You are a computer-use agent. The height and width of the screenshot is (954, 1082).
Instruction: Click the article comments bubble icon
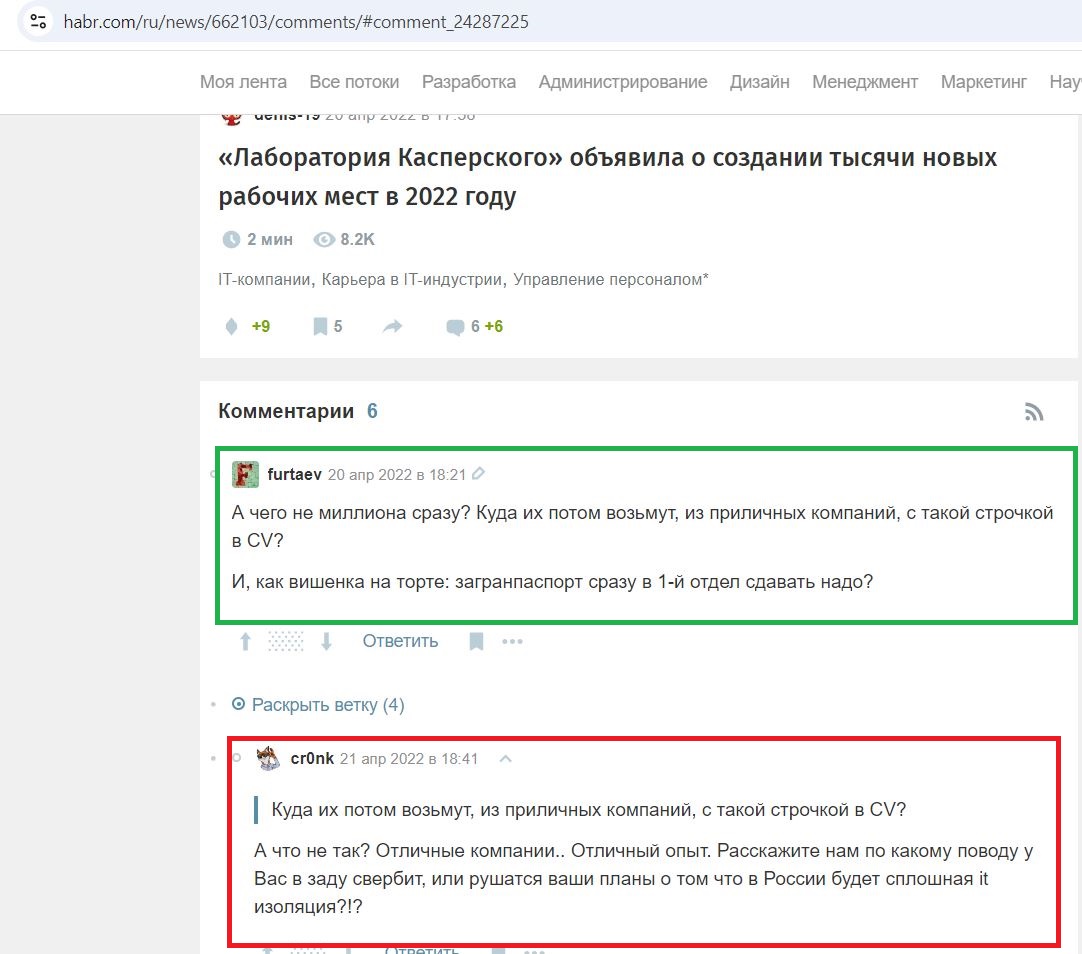point(455,327)
